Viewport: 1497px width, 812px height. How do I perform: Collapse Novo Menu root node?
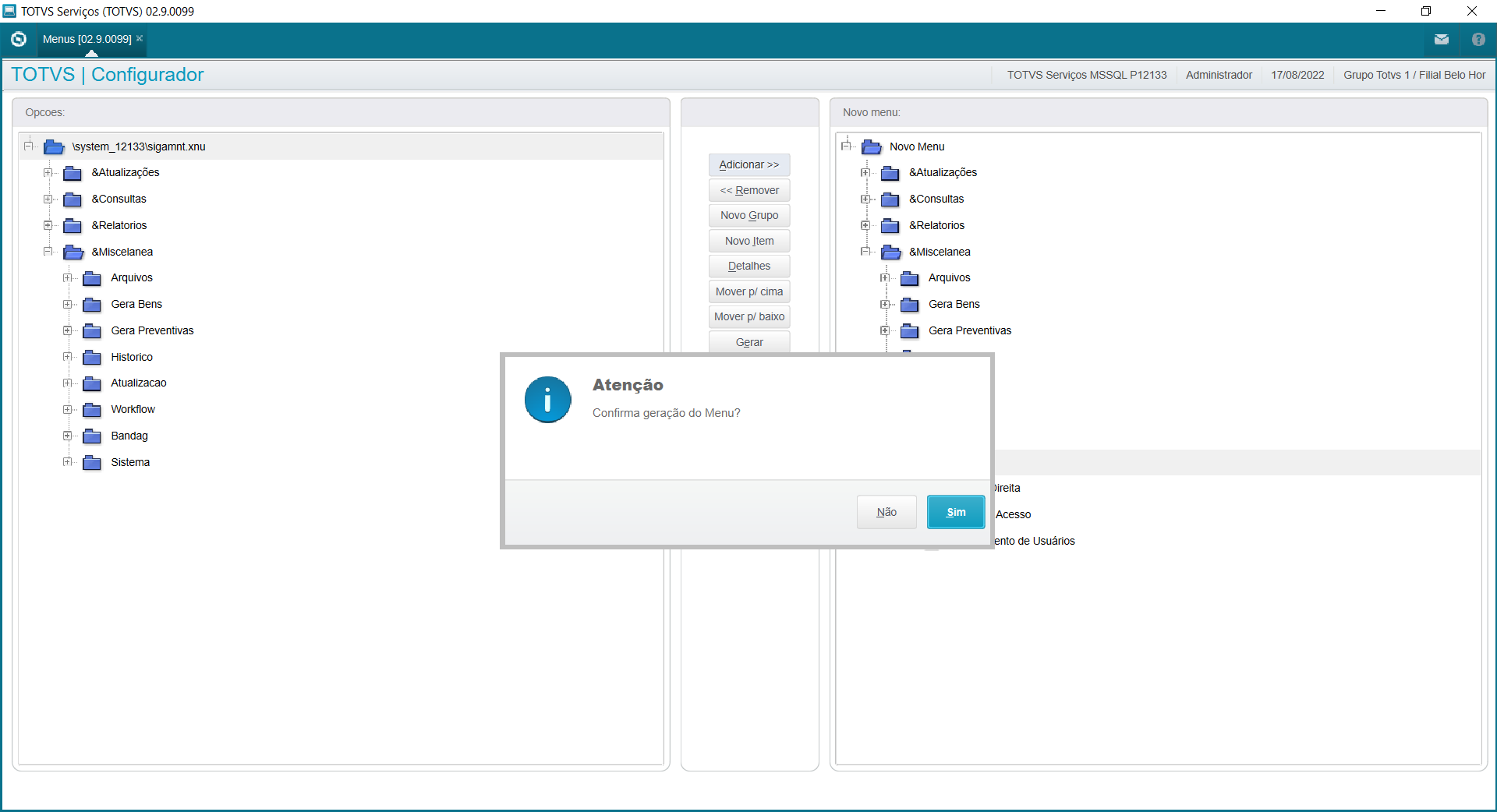[847, 146]
